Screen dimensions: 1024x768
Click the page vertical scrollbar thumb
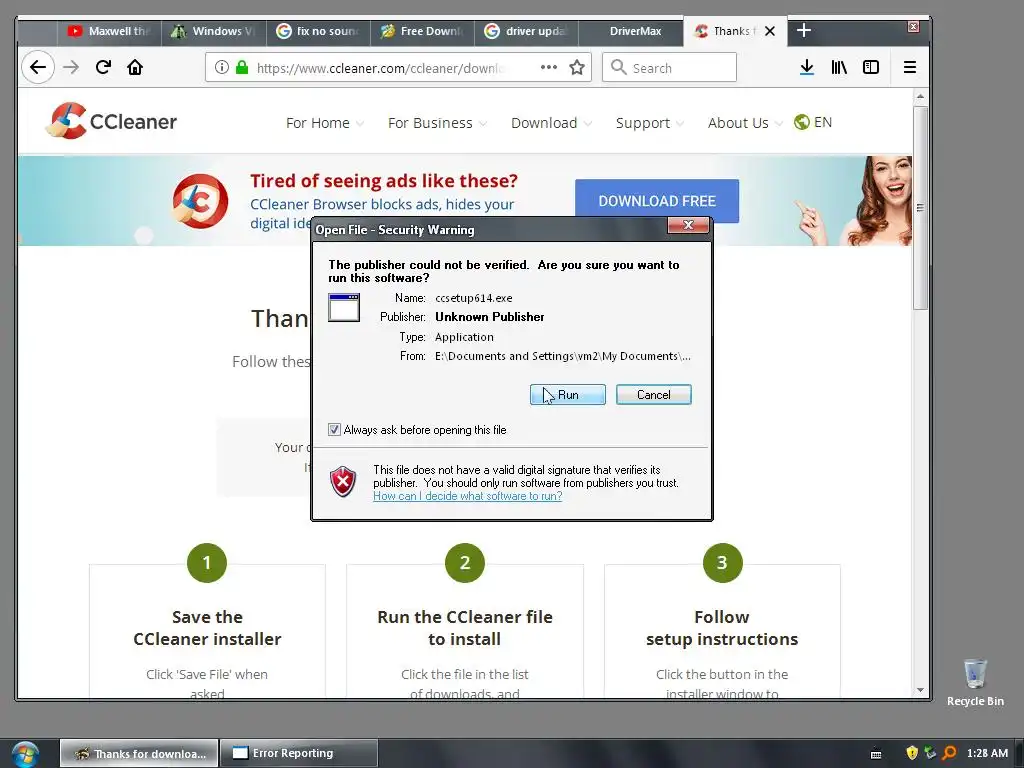920,208
